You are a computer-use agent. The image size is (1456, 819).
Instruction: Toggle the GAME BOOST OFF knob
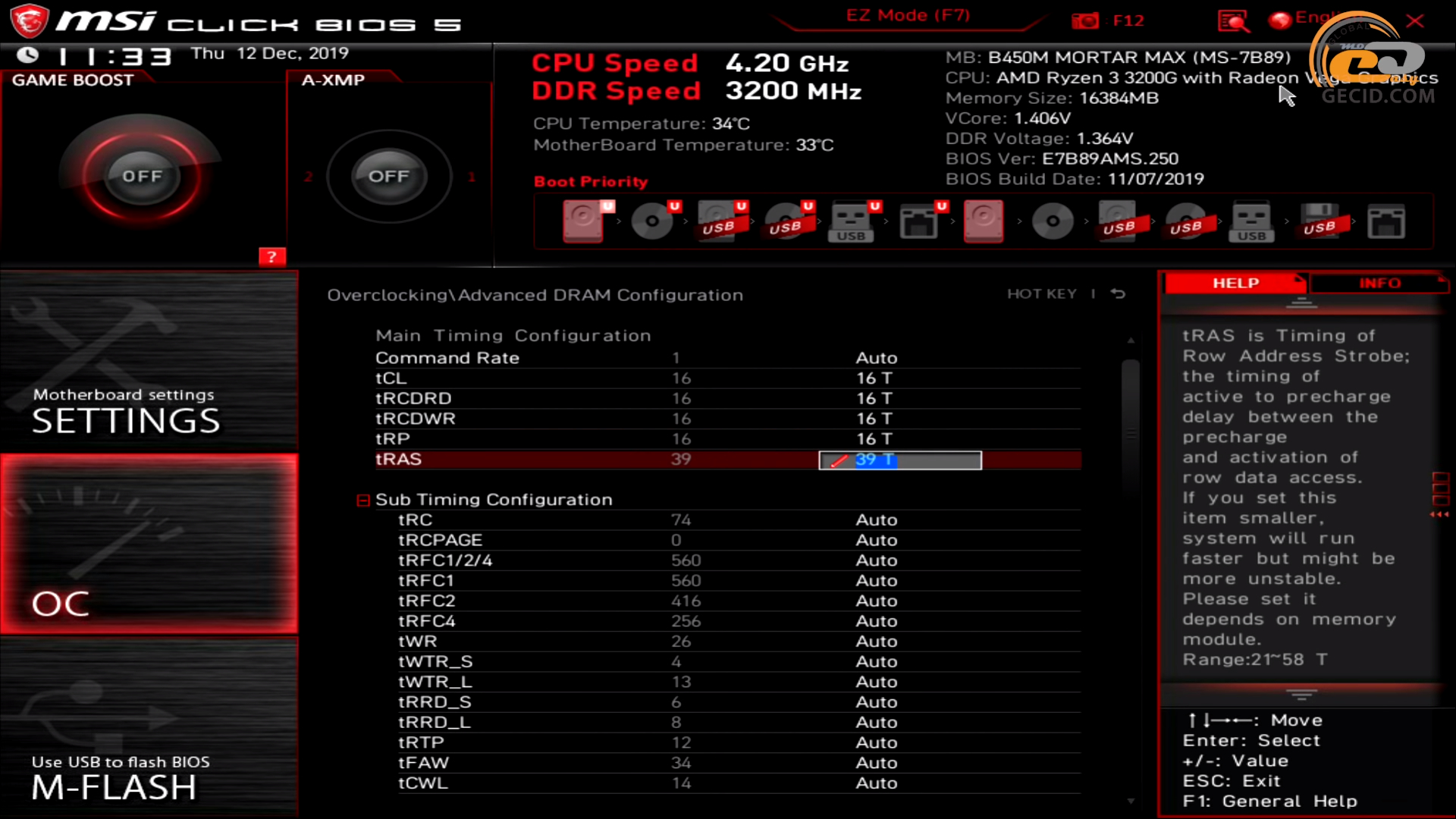pyautogui.click(x=142, y=176)
